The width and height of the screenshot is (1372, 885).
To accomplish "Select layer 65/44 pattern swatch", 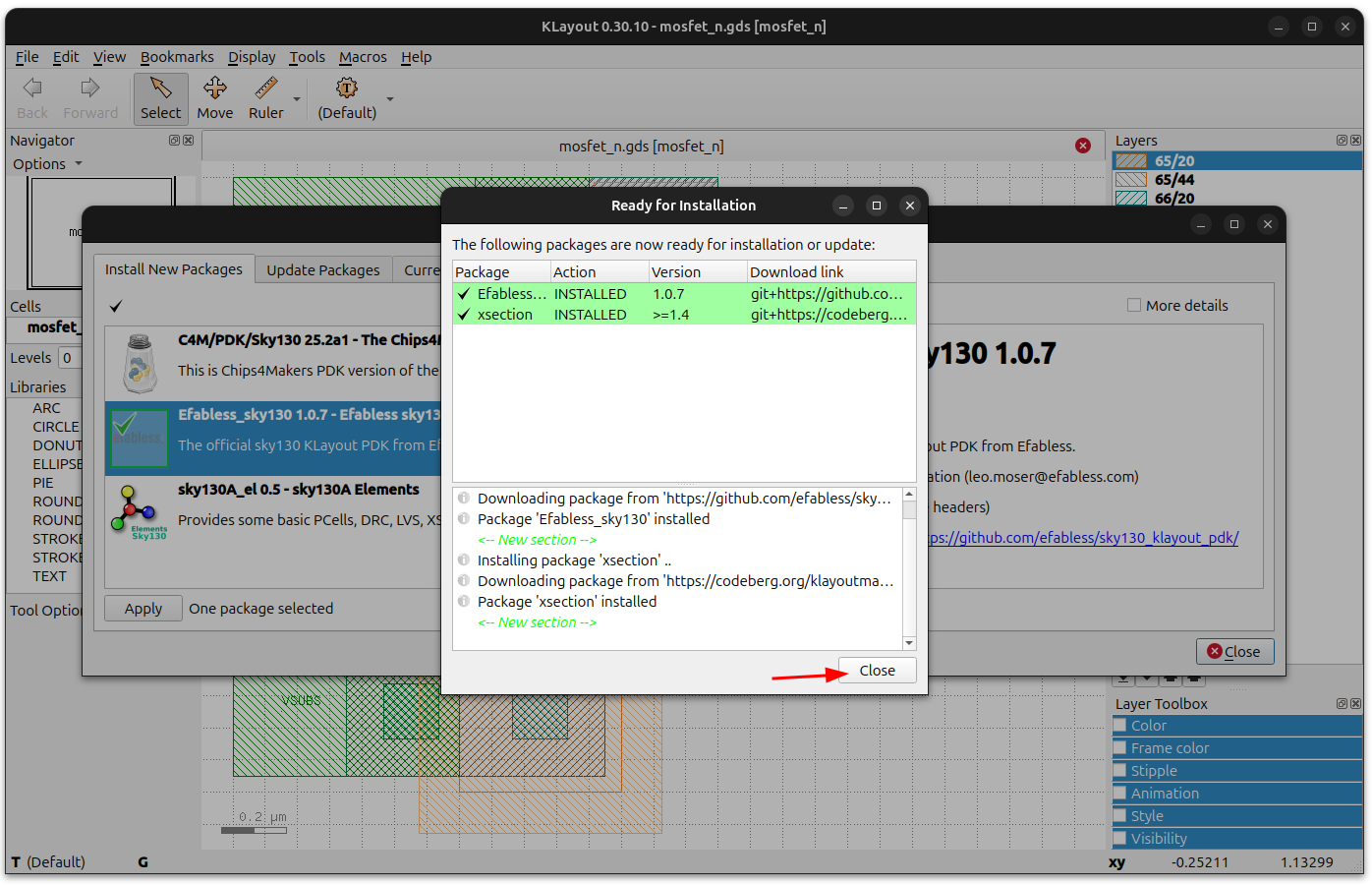I will click(x=1131, y=180).
